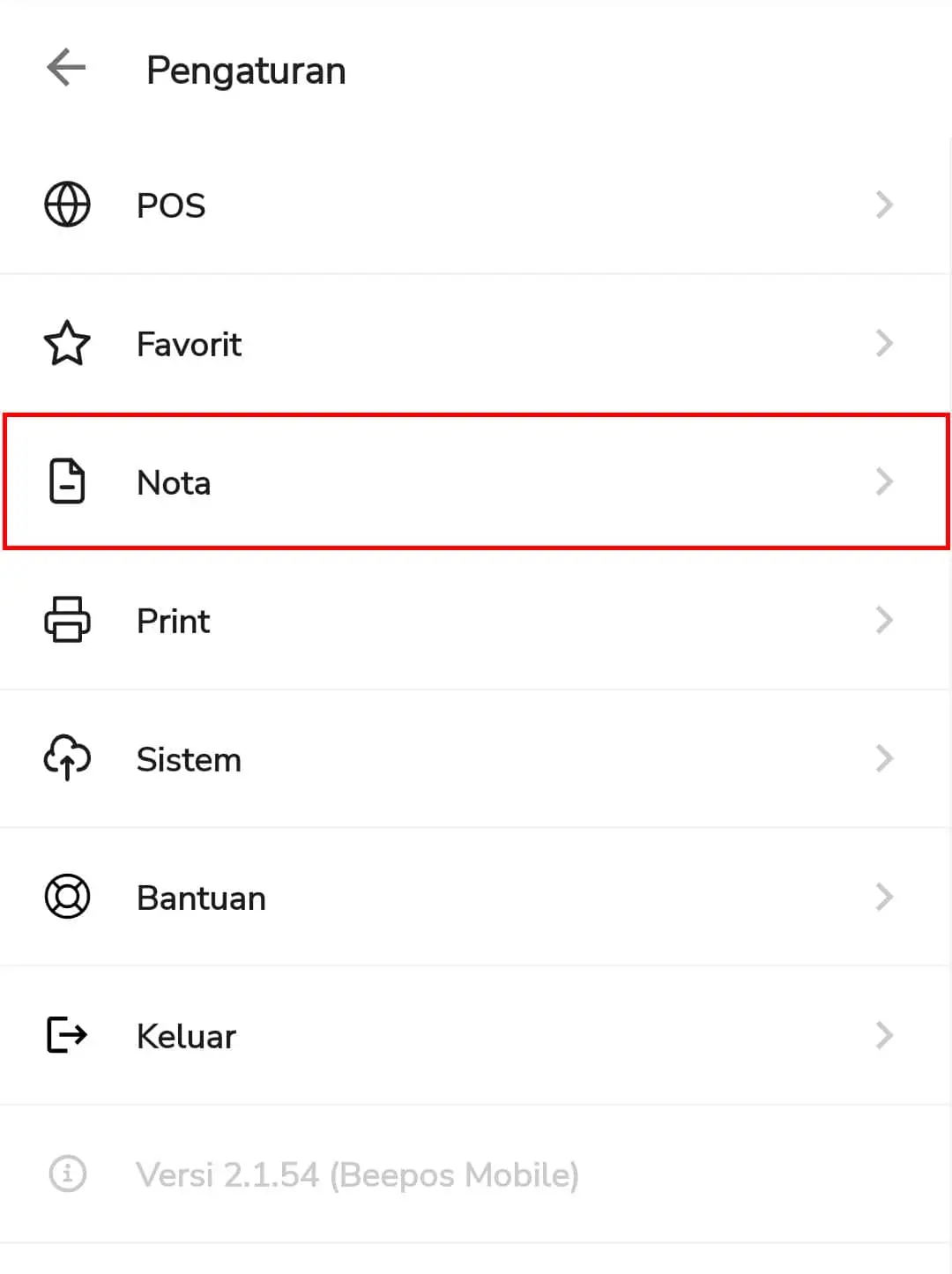The image size is (952, 1274).
Task: Open the Bantuan help label
Action: coord(201,898)
